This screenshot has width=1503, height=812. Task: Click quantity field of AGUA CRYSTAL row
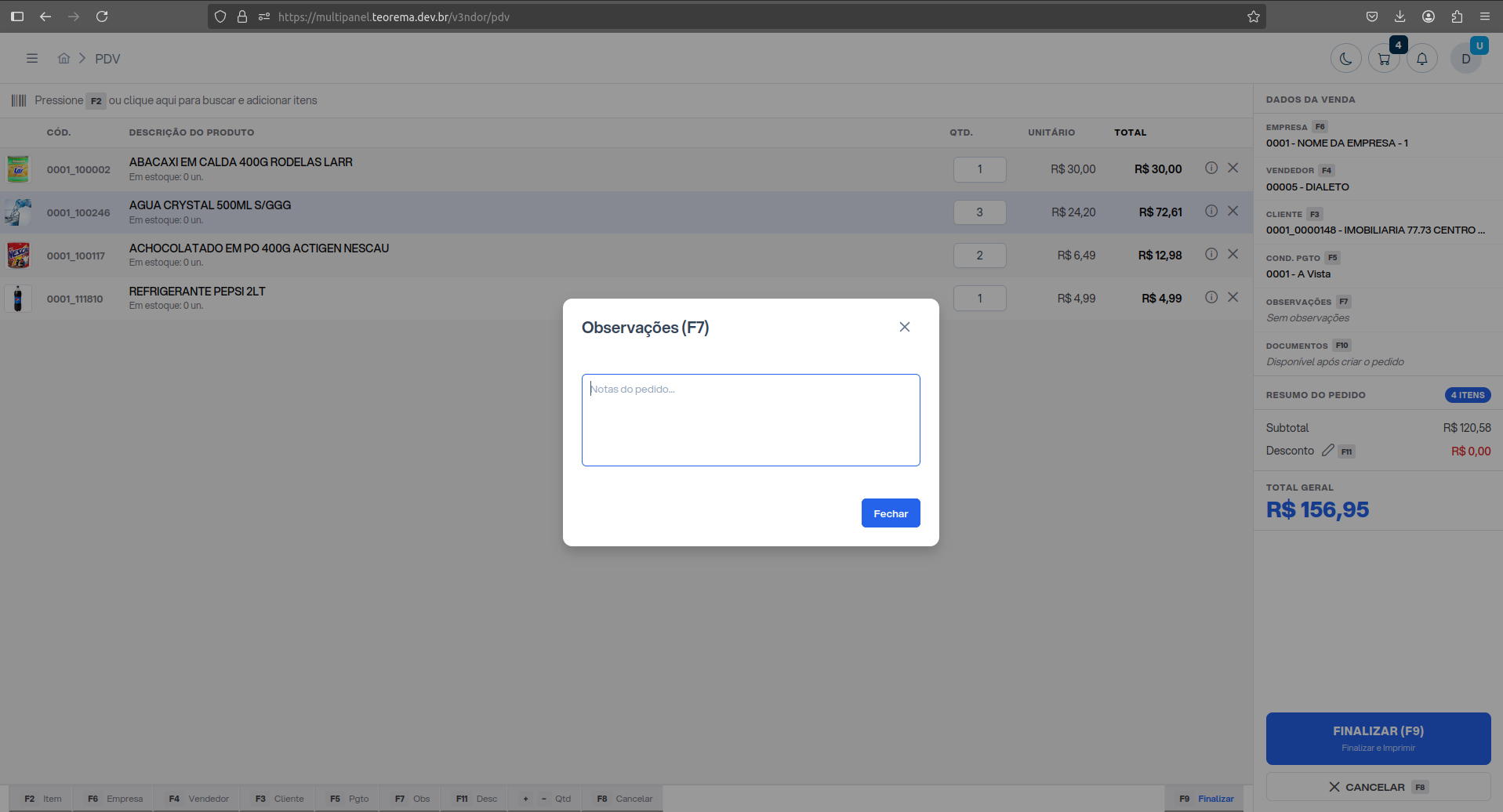[x=979, y=212]
